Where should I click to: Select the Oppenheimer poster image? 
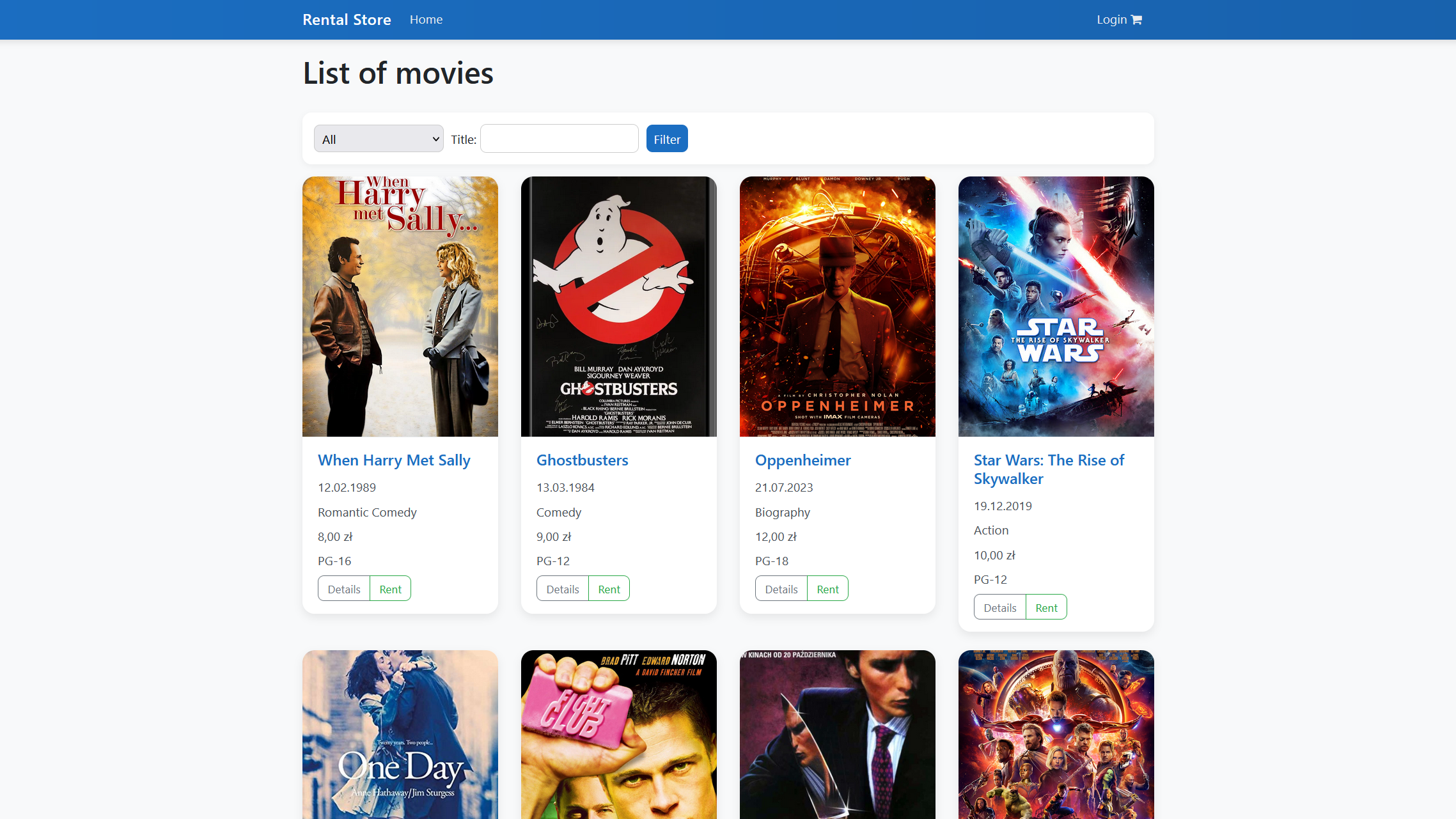(x=838, y=306)
